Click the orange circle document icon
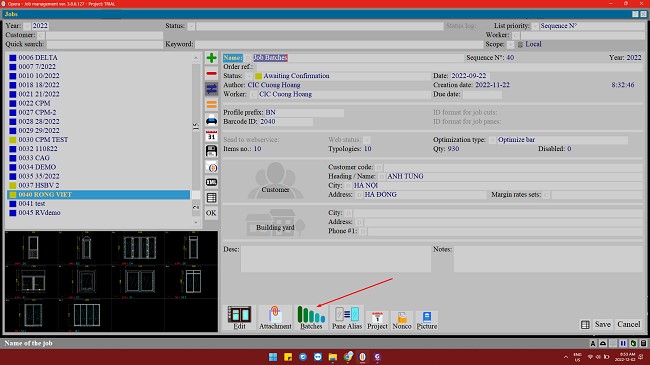The width and height of the screenshot is (650, 365). (x=211, y=167)
